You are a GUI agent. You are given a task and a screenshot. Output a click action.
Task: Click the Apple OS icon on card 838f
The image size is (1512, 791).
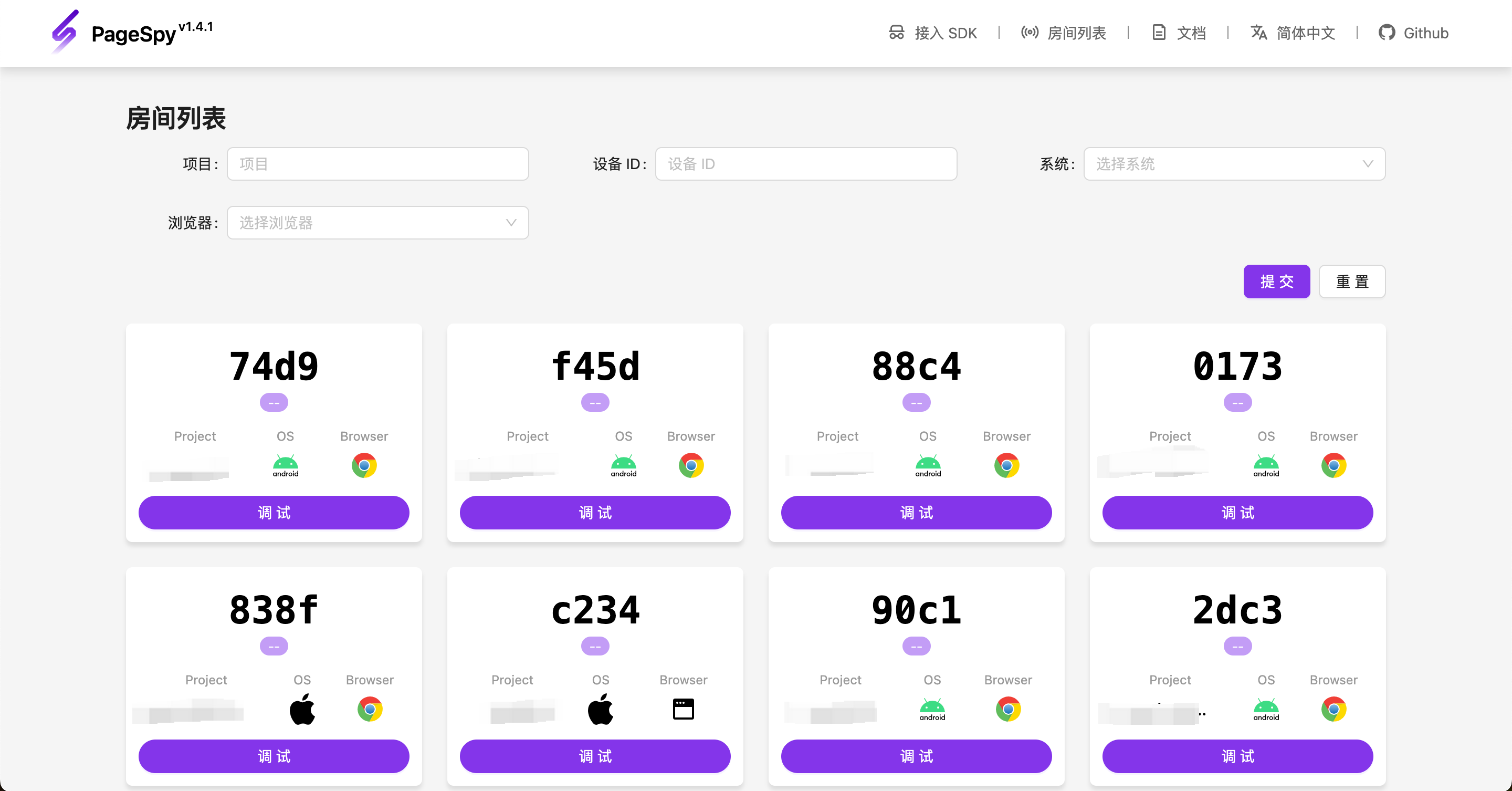pos(302,710)
